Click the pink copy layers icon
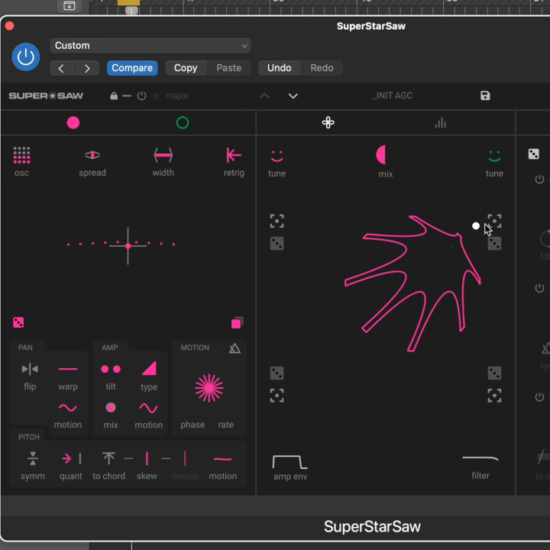Screen dimensions: 550x550 (x=237, y=323)
